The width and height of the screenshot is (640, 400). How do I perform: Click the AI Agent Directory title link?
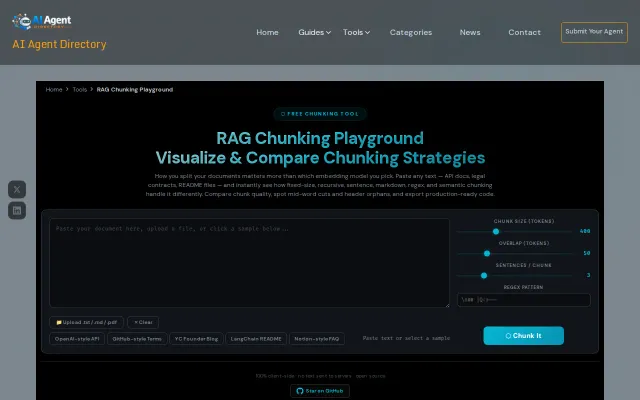59,44
